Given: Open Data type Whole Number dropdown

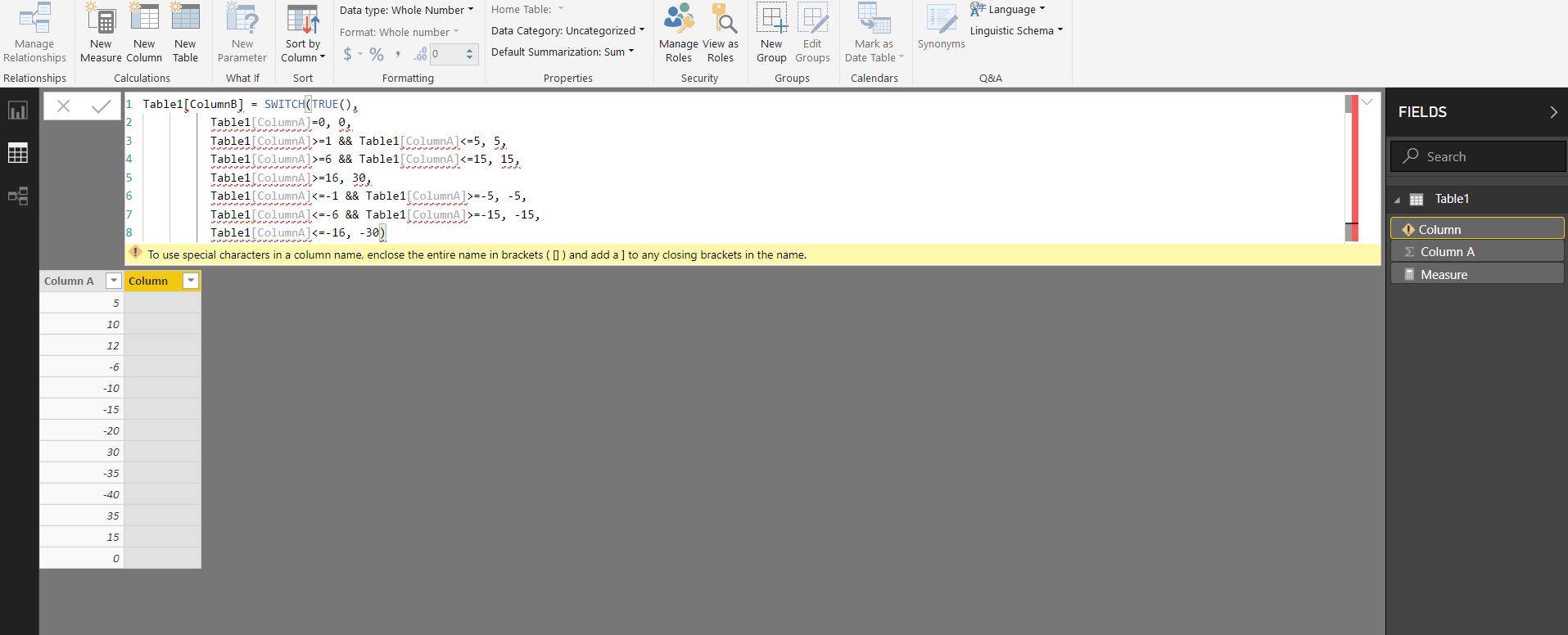Looking at the screenshot, I should (407, 10).
